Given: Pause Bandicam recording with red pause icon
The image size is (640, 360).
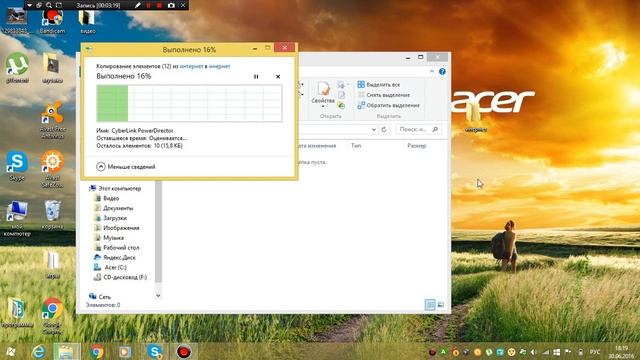Looking at the screenshot, I should pos(149,5).
